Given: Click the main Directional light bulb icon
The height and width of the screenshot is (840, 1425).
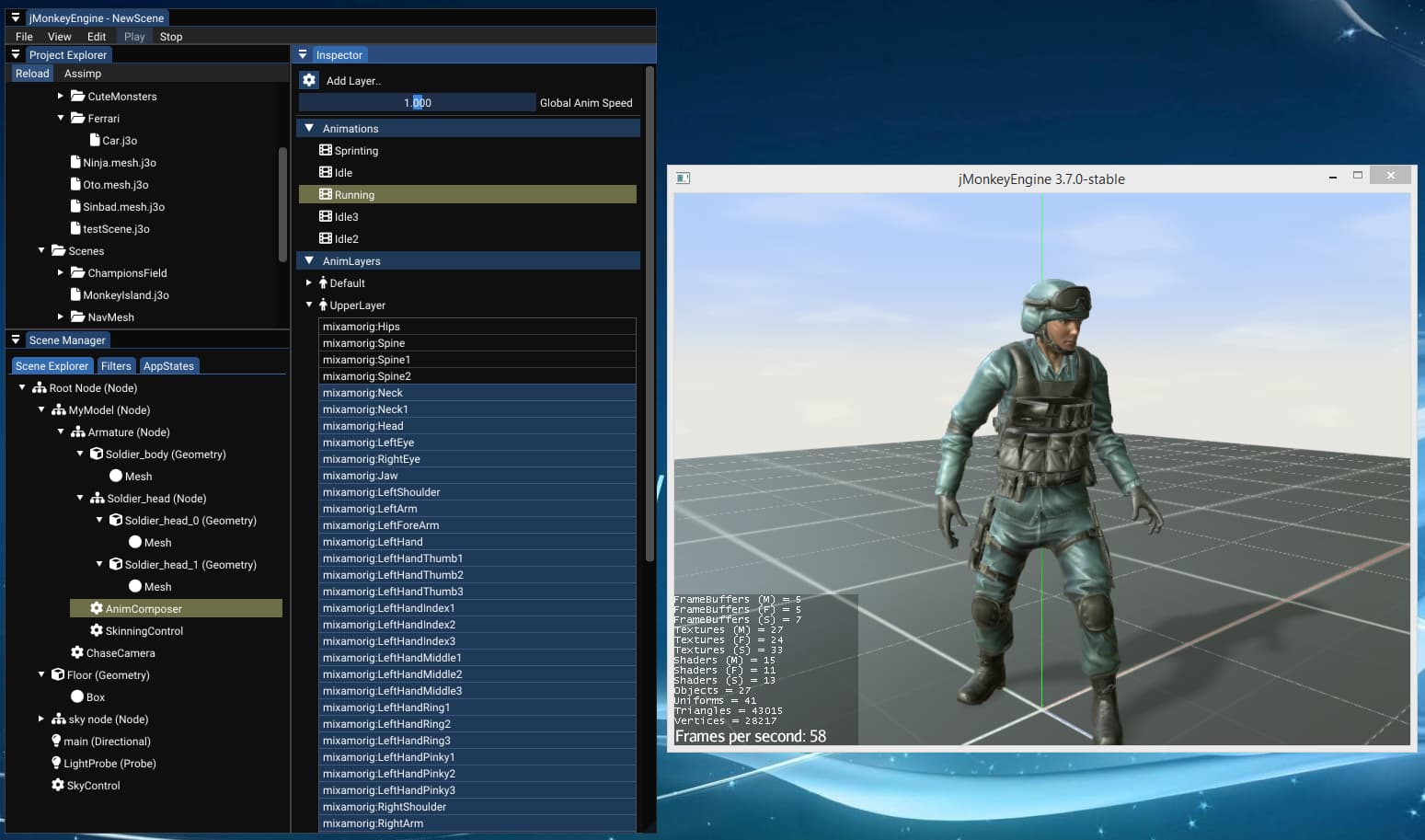Looking at the screenshot, I should 56,741.
